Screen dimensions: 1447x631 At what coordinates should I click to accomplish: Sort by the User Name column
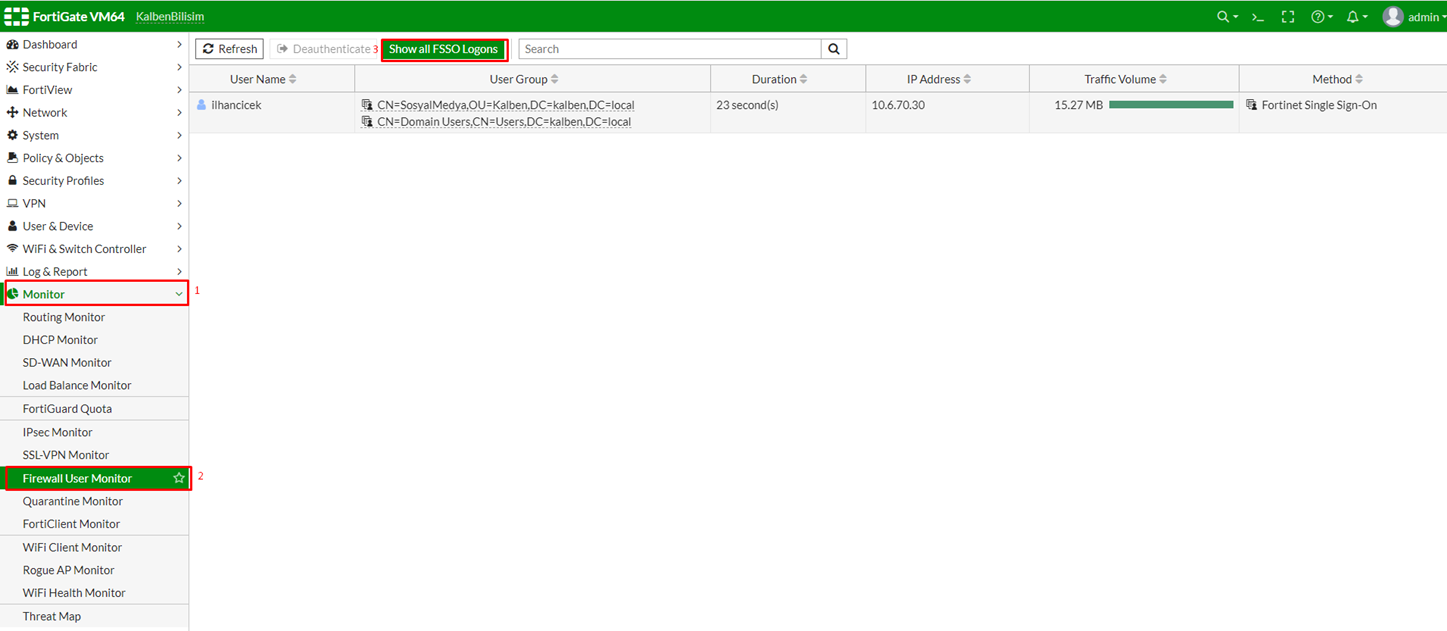(263, 79)
